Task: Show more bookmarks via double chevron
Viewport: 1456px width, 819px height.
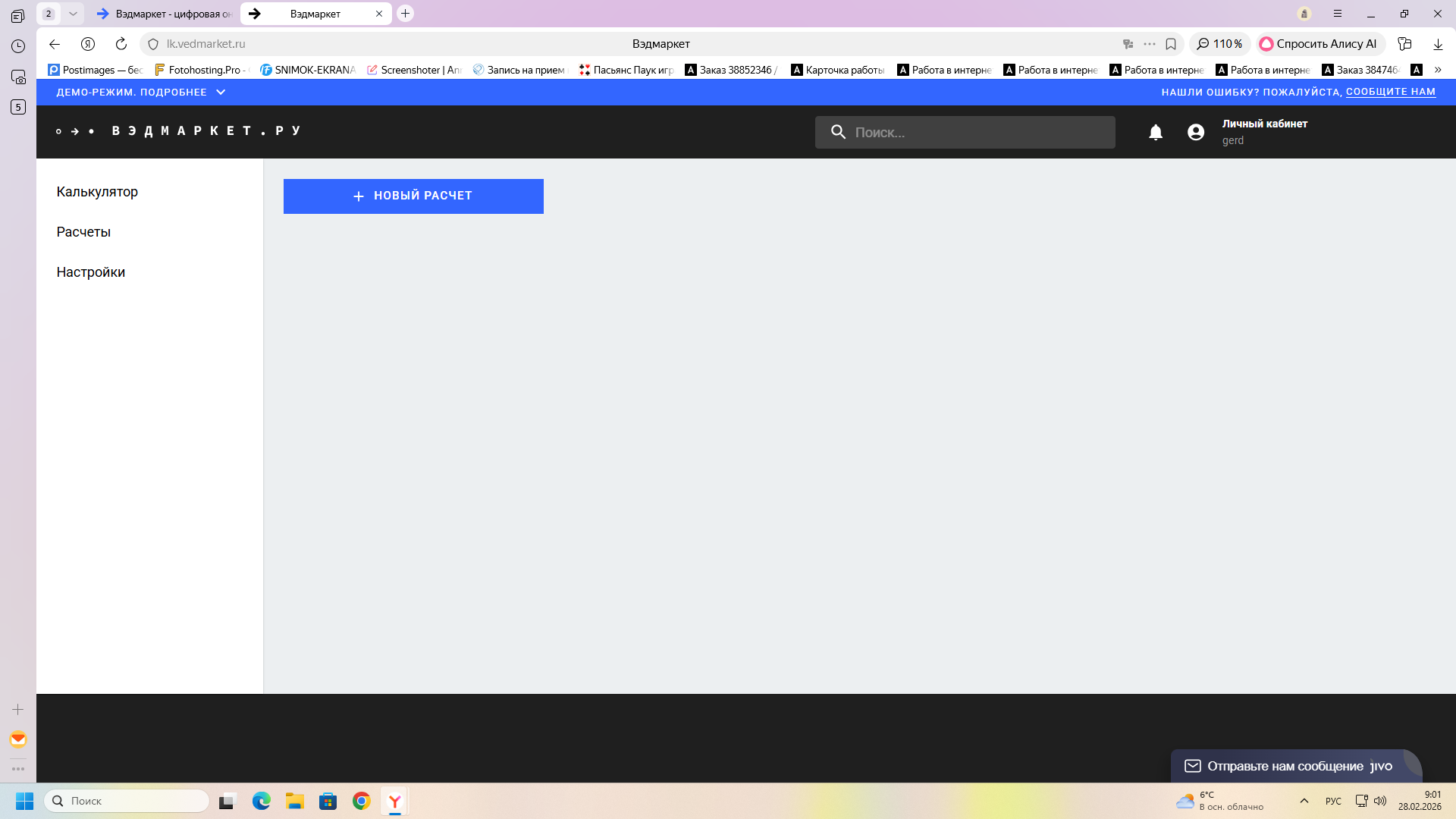Action: click(x=1437, y=70)
